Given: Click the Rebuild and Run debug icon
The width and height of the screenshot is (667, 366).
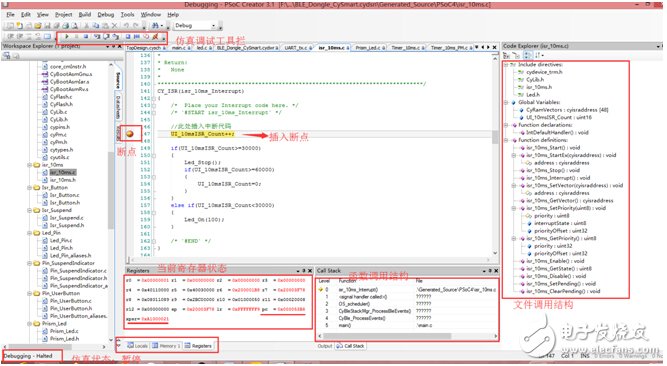Looking at the screenshot, I should pyautogui.click(x=128, y=37).
